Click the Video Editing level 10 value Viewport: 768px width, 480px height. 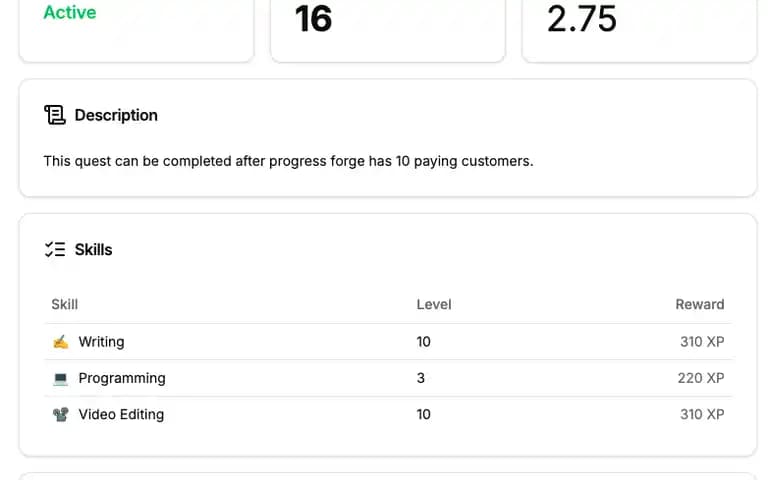[x=424, y=414]
